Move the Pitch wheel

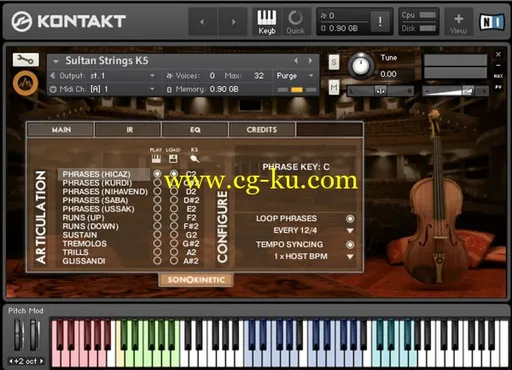(x=19, y=335)
